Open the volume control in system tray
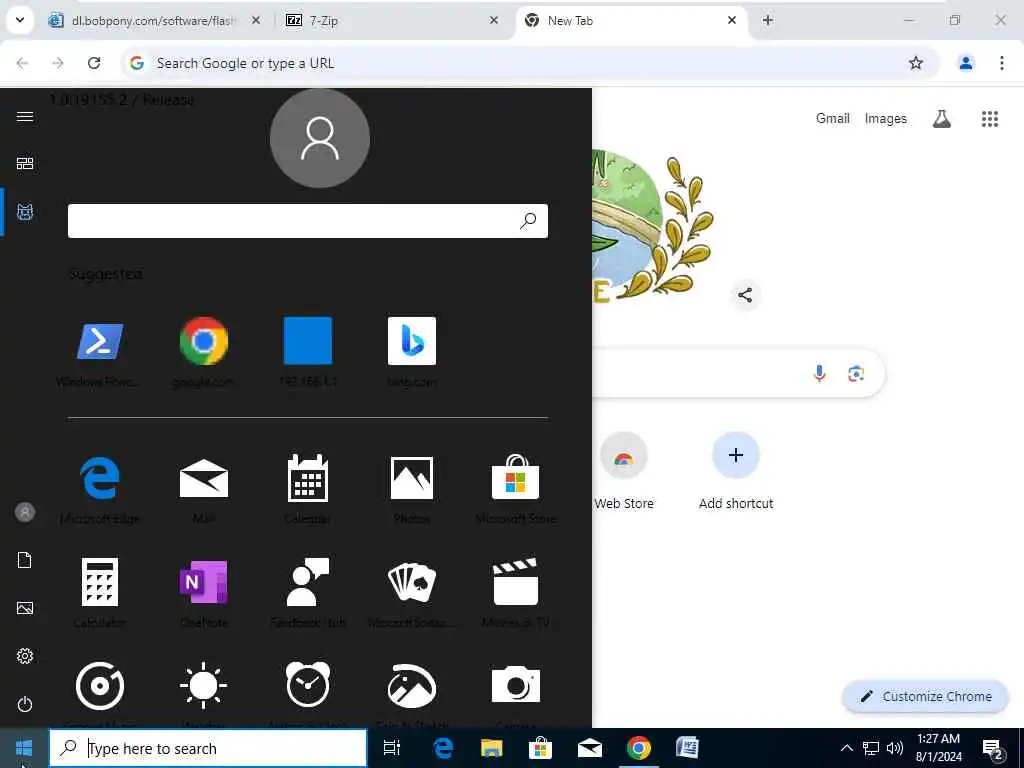The width and height of the screenshot is (1024, 768). coord(895,748)
